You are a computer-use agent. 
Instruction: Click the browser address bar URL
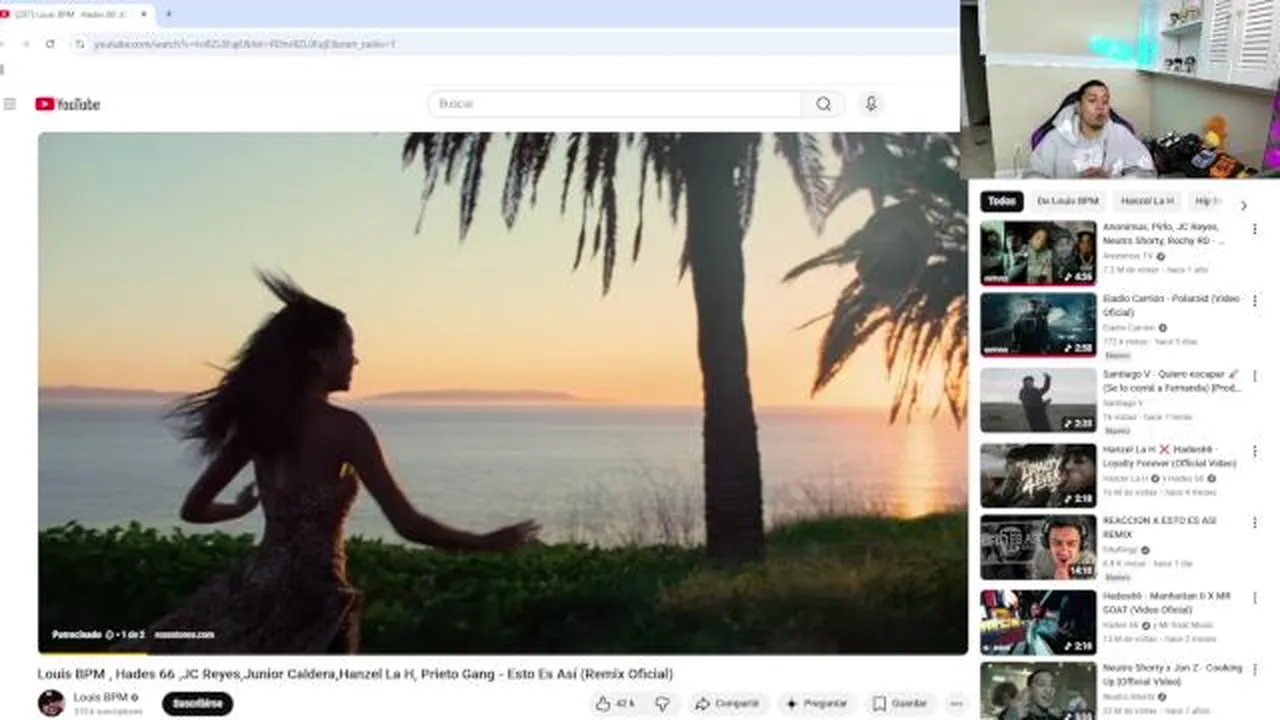244,44
